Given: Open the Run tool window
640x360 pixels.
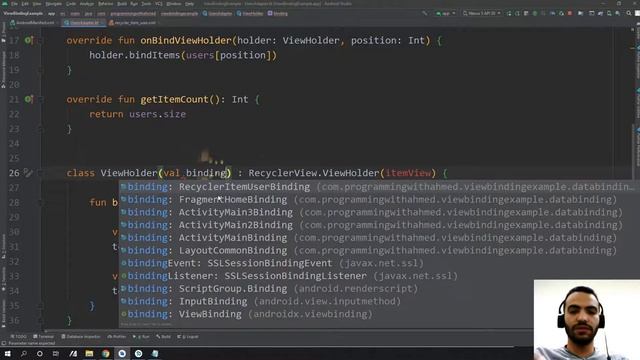Looking at the screenshot, I should (x=141, y=337).
